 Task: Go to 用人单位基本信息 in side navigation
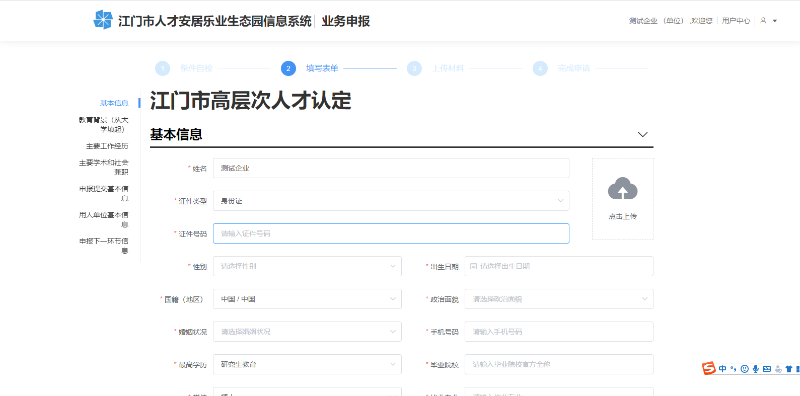tap(104, 220)
